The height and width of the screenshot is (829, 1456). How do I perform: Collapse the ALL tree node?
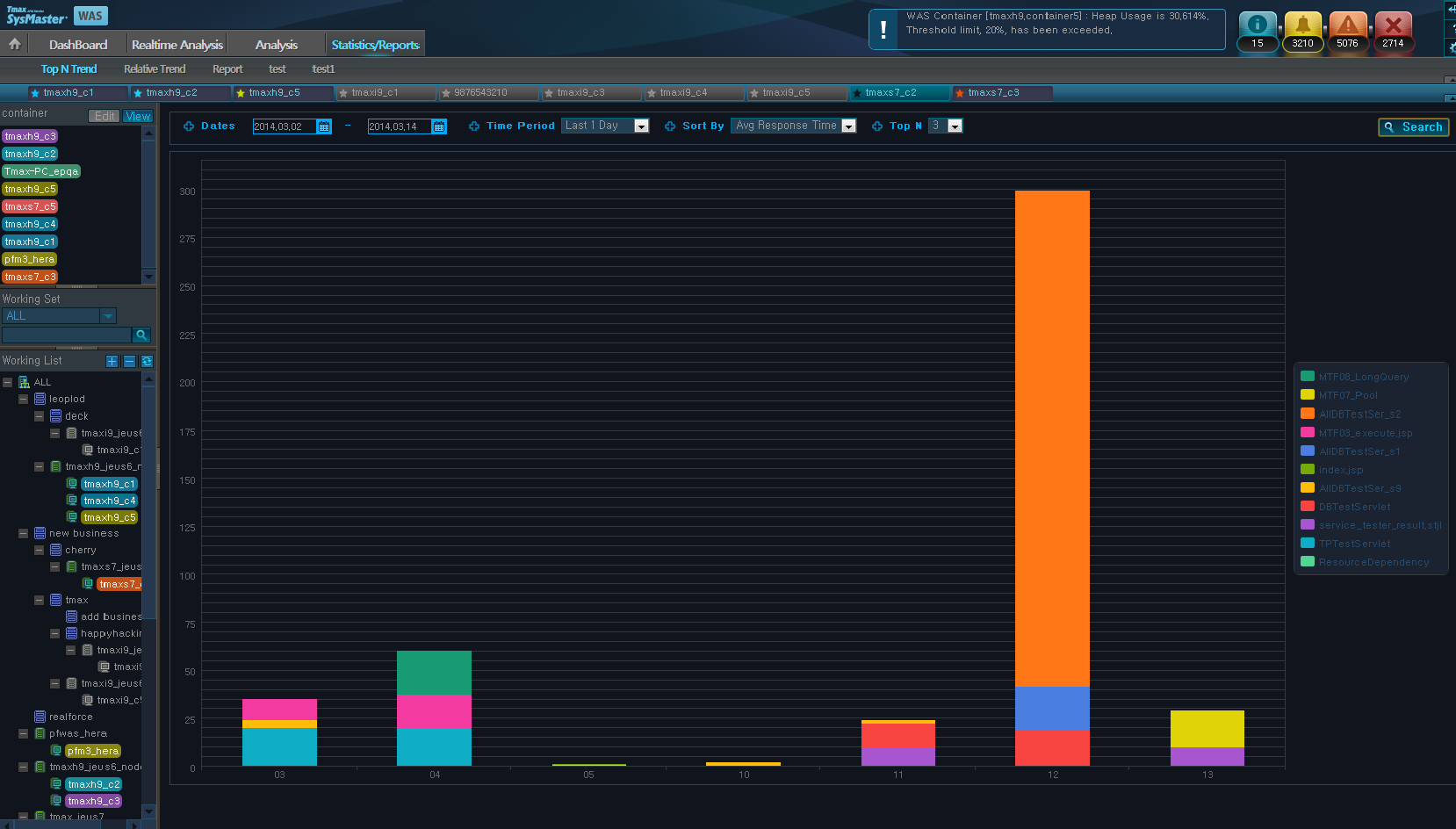(x=7, y=382)
